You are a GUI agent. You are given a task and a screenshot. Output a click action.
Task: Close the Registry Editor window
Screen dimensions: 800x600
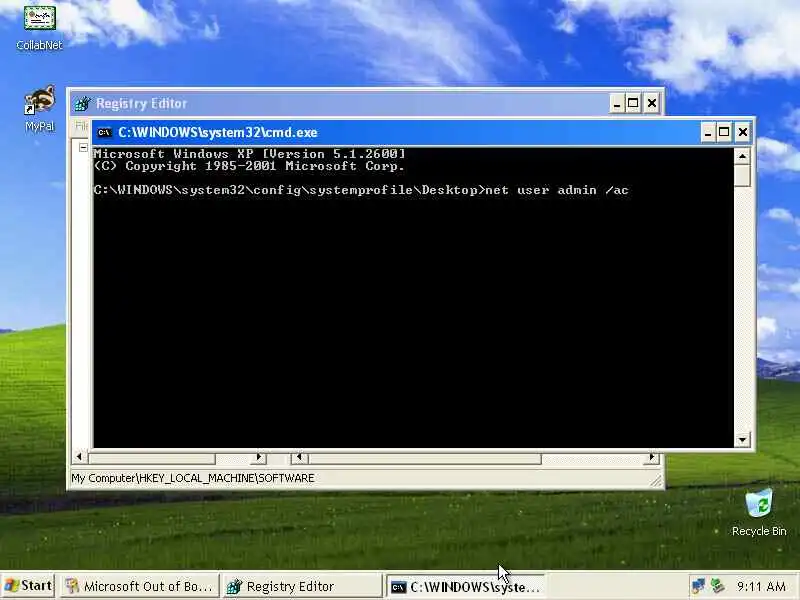coord(652,104)
